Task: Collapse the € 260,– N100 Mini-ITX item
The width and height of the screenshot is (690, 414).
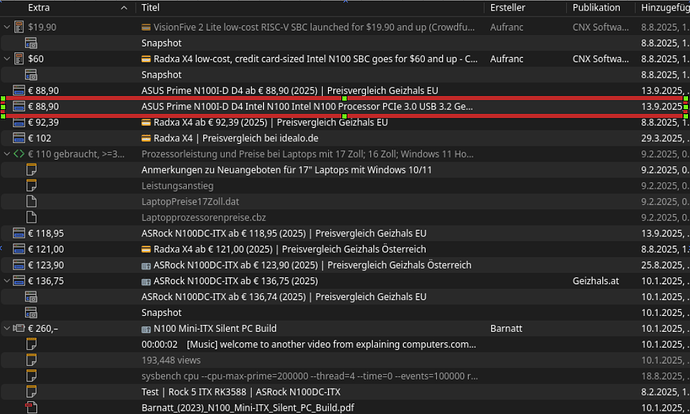Action: click(x=8, y=328)
